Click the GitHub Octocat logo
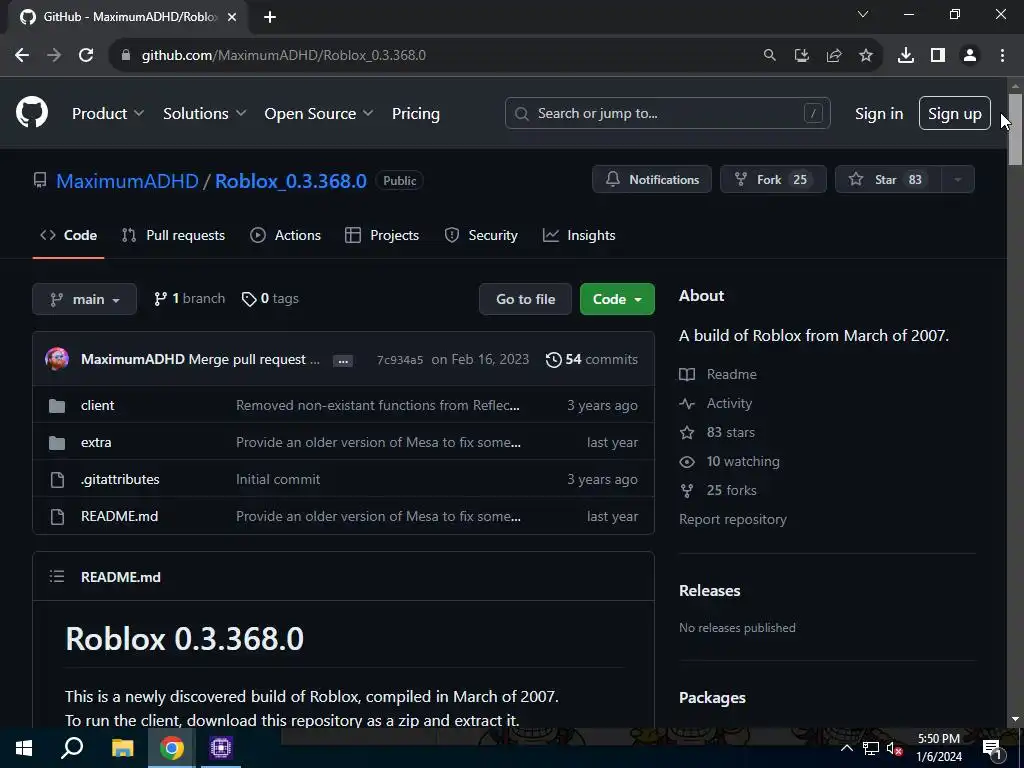This screenshot has height=768, width=1024. click(32, 112)
